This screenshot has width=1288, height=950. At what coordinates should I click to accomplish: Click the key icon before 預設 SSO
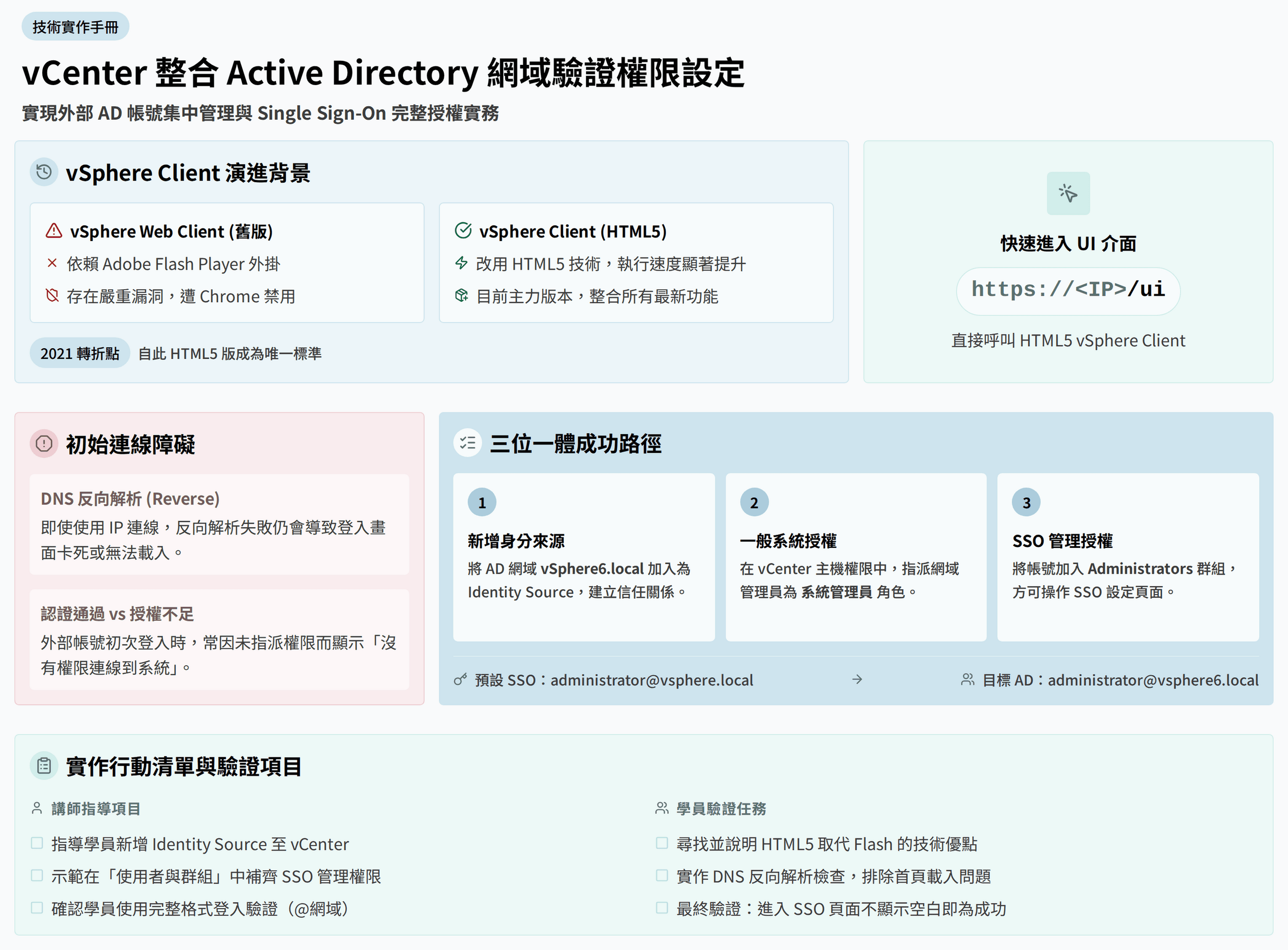460,680
